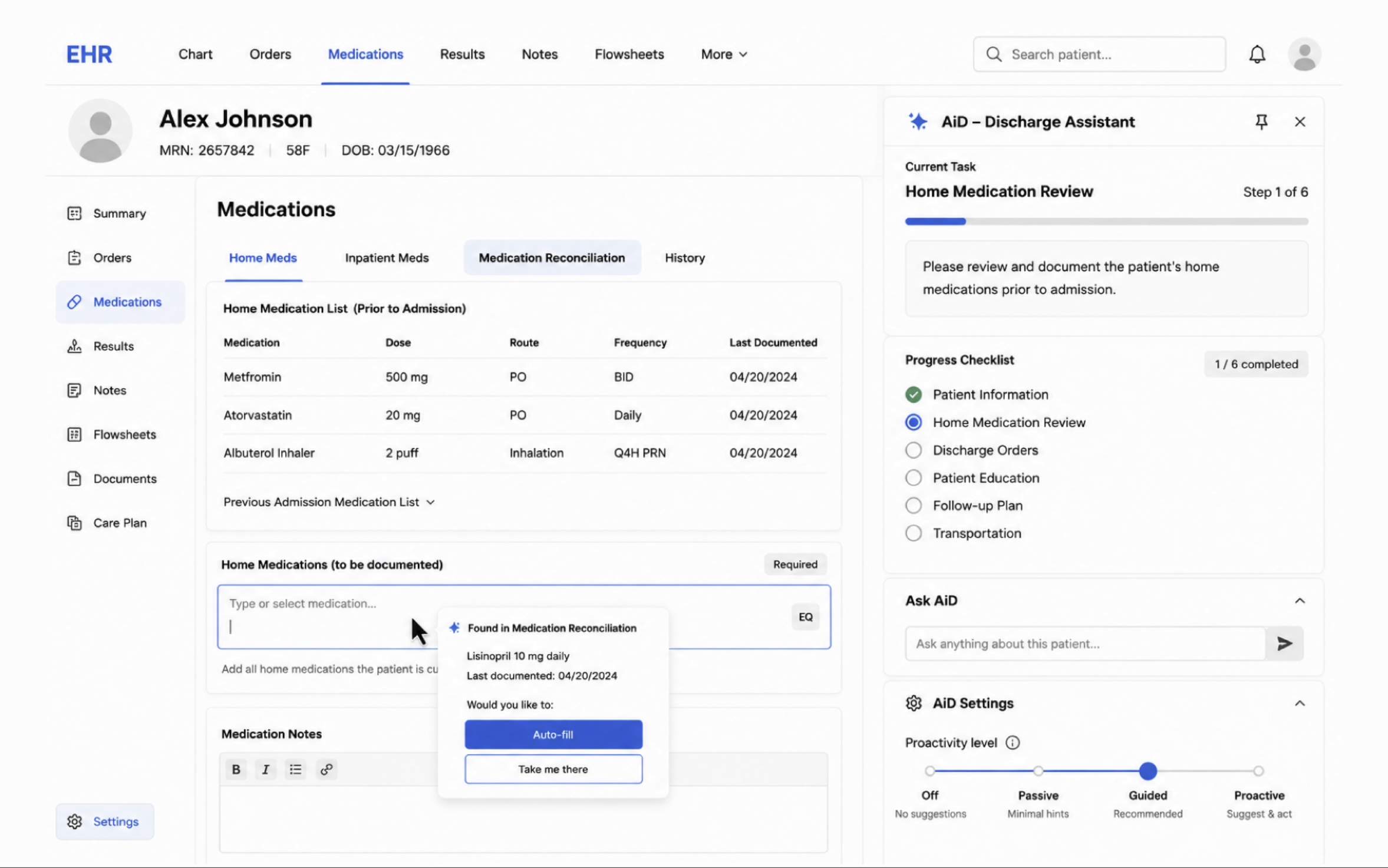The image size is (1388, 868).
Task: Click the Required badge
Action: (x=795, y=565)
